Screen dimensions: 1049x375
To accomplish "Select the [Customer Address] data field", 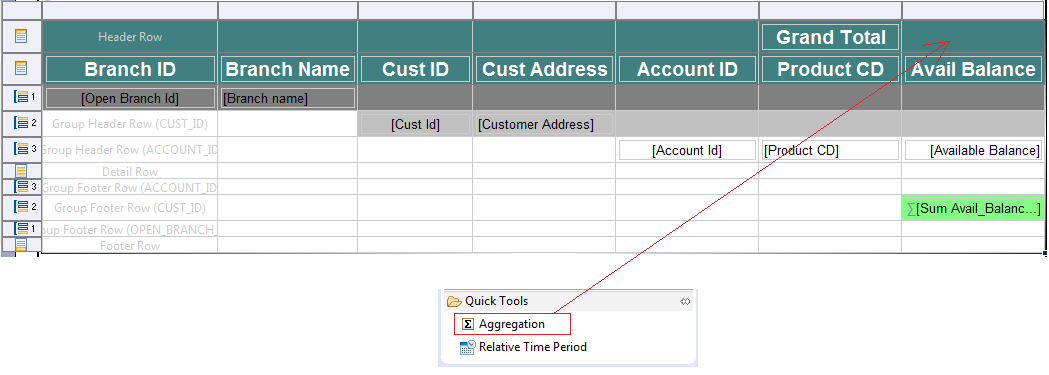I will (535, 124).
